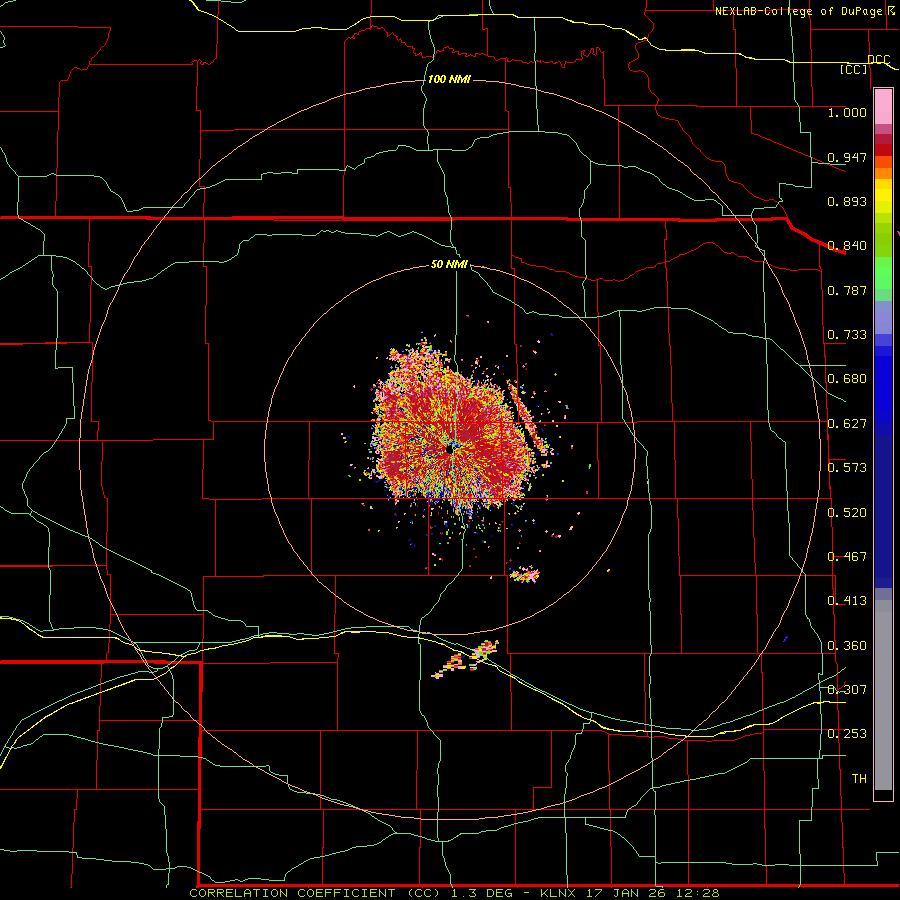Click the 0.680 scale value
Screen dimensions: 900x900
[847, 379]
